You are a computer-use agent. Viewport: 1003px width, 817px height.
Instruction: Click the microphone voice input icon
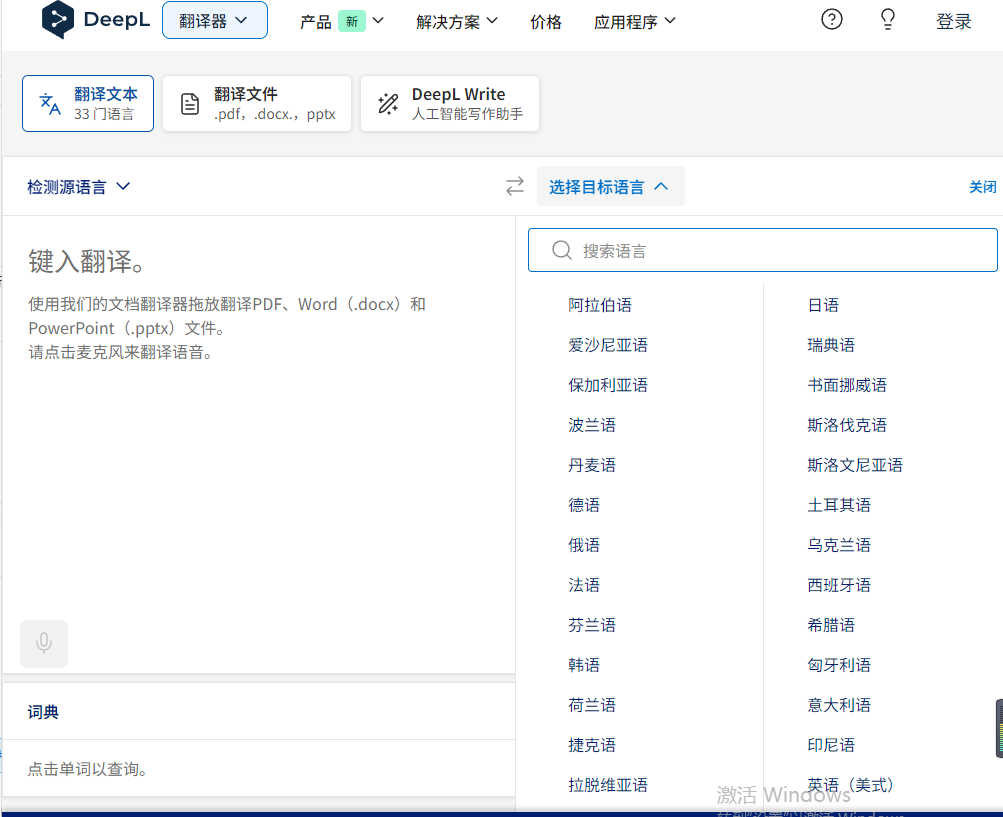[x=44, y=643]
